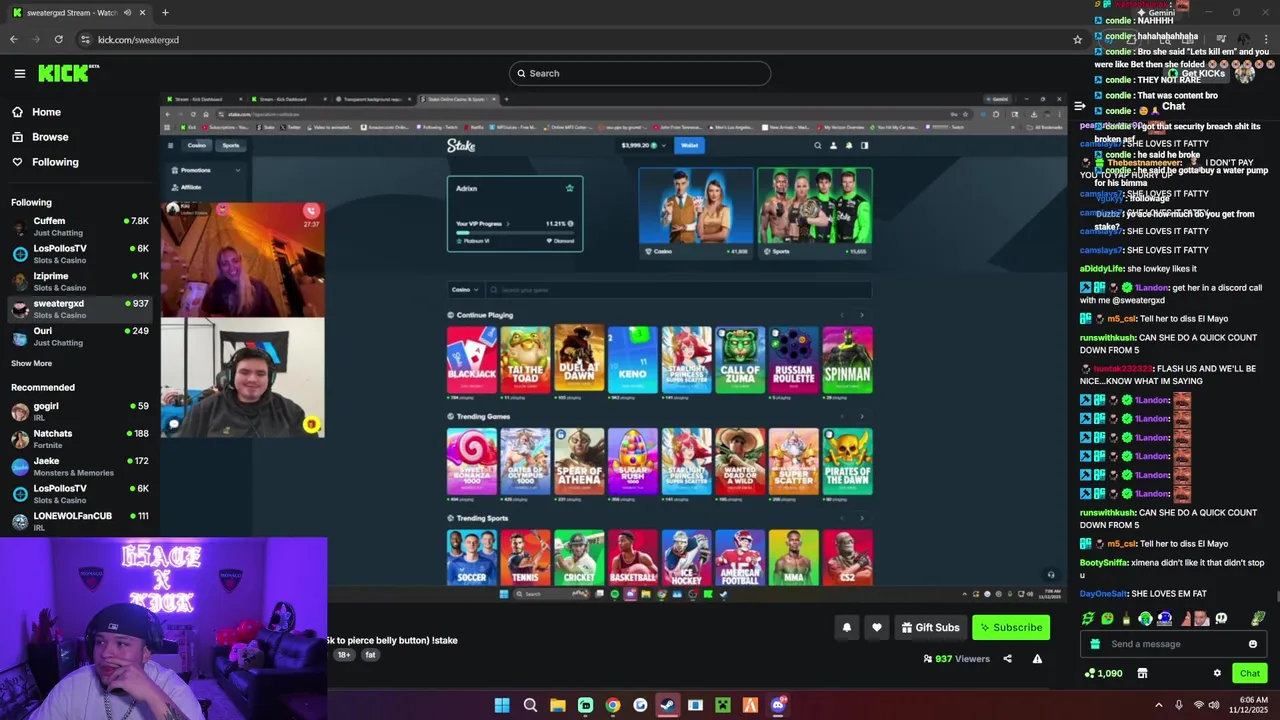The height and width of the screenshot is (720, 1280).
Task: Open File Explorer from the taskbar
Action: 558,705
